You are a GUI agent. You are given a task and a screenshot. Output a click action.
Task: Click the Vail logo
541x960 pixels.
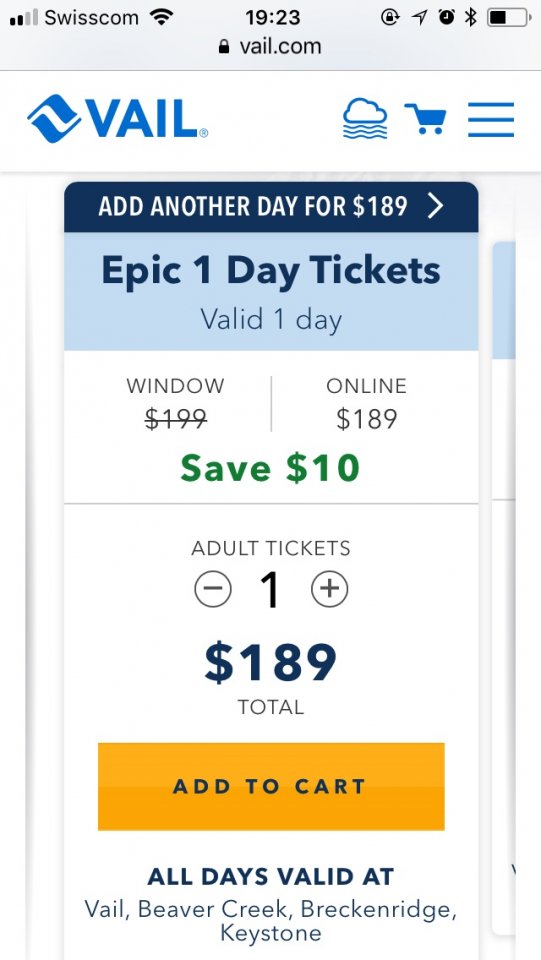coord(118,119)
